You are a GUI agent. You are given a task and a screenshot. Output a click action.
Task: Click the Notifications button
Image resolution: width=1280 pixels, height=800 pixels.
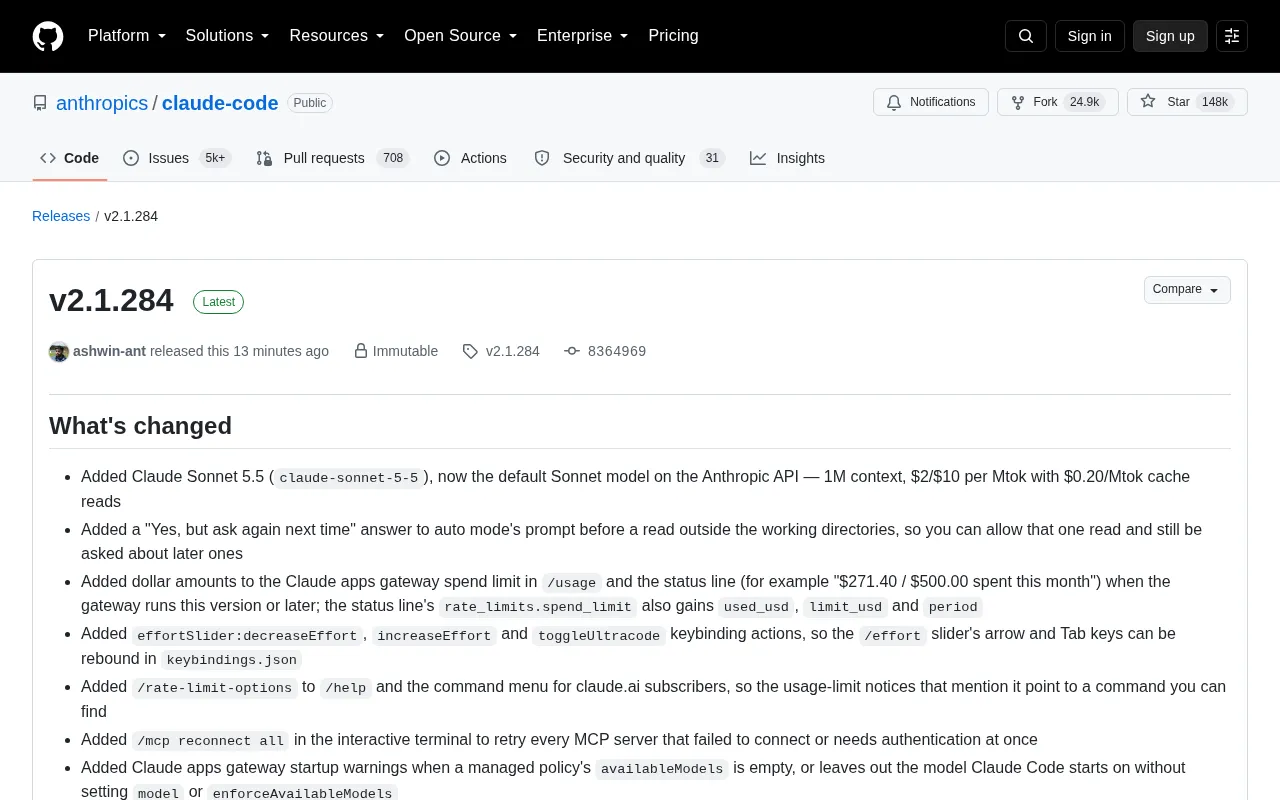coord(931,102)
